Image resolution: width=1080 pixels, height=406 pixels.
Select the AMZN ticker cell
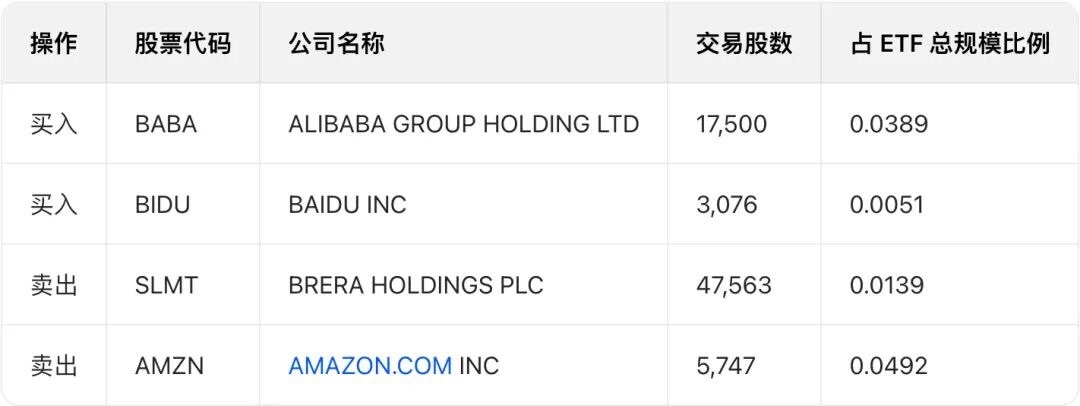(x=169, y=366)
